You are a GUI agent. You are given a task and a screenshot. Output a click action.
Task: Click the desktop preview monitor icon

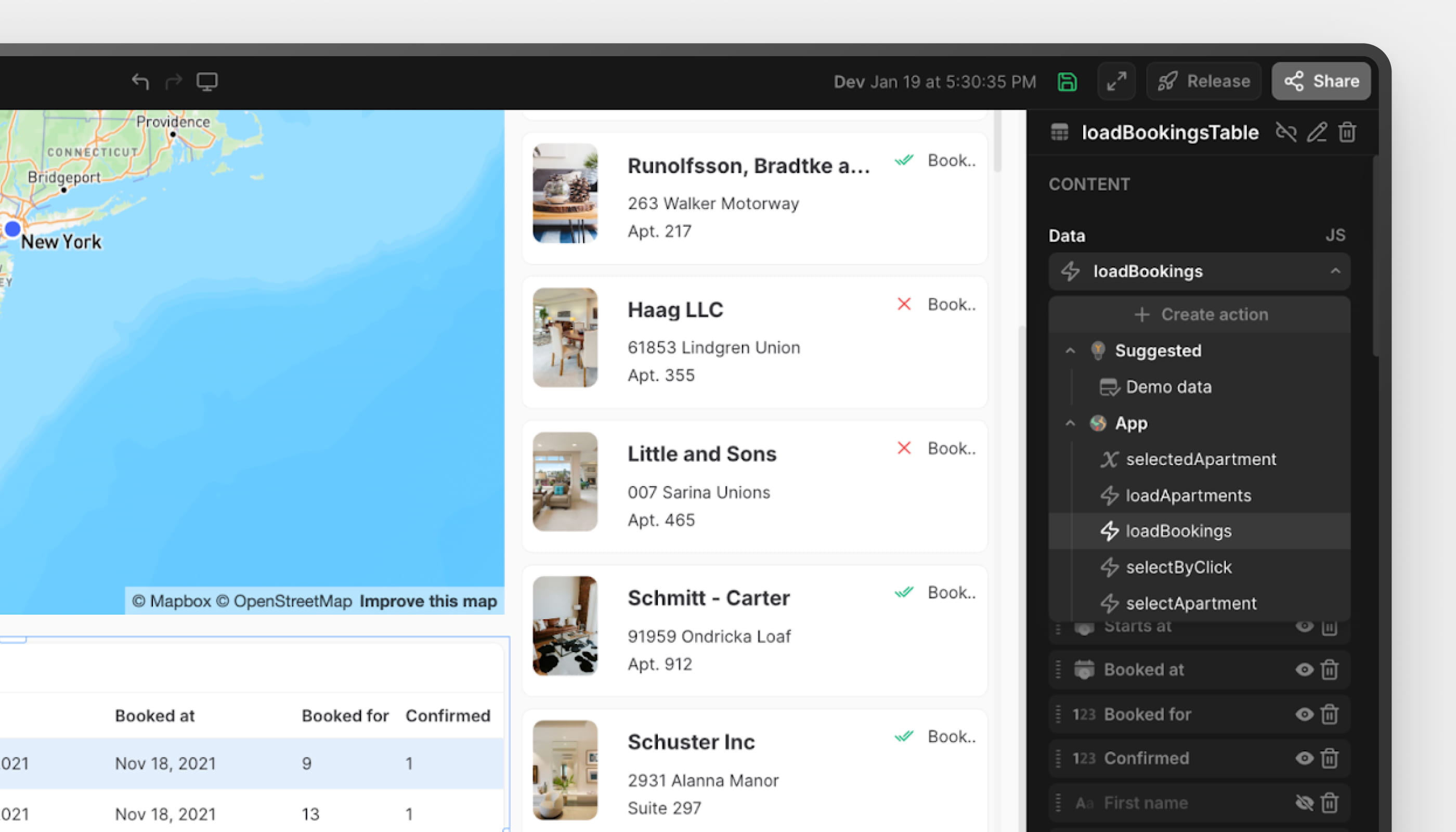(x=207, y=81)
